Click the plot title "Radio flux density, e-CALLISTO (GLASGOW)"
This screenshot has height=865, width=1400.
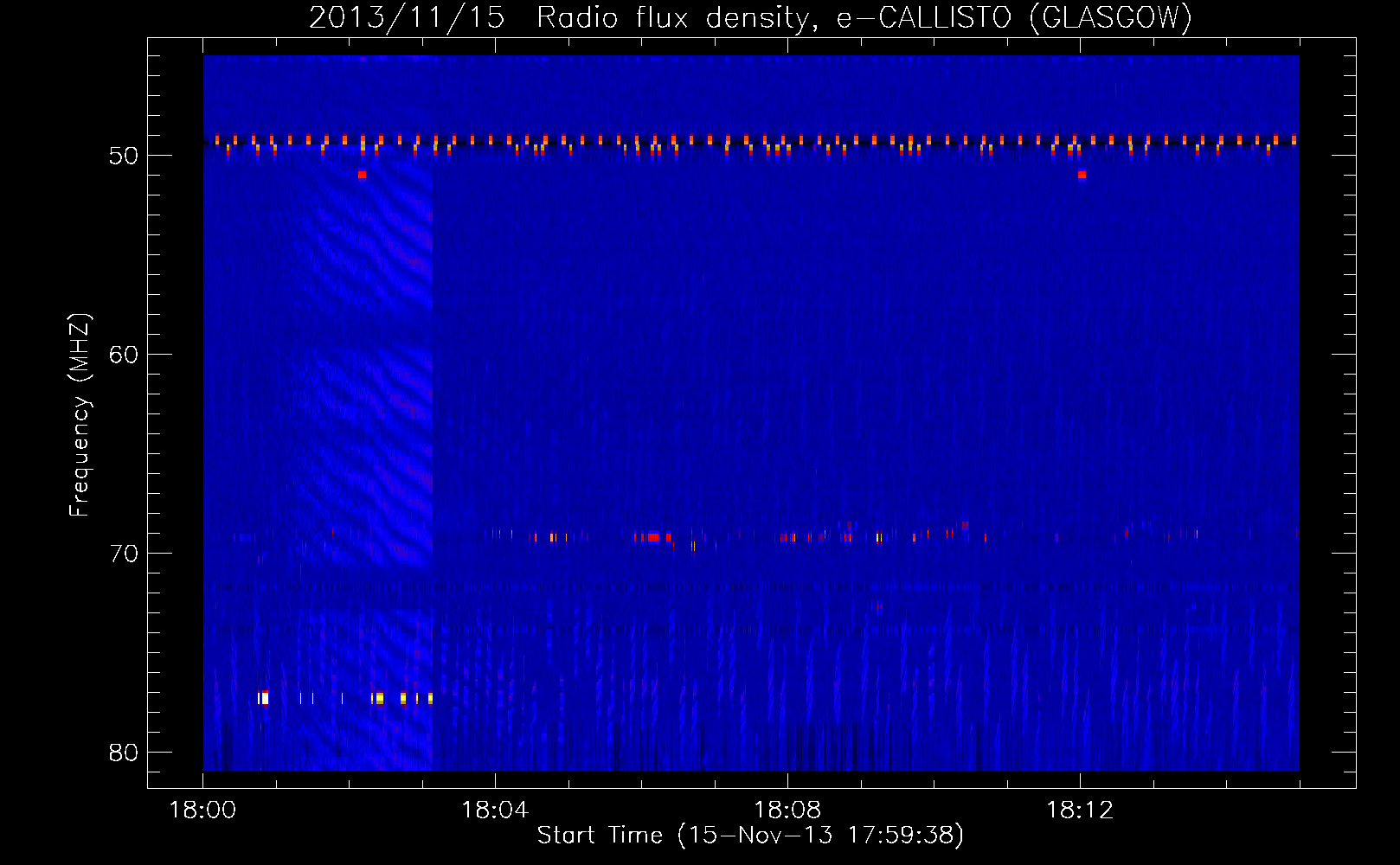click(864, 17)
